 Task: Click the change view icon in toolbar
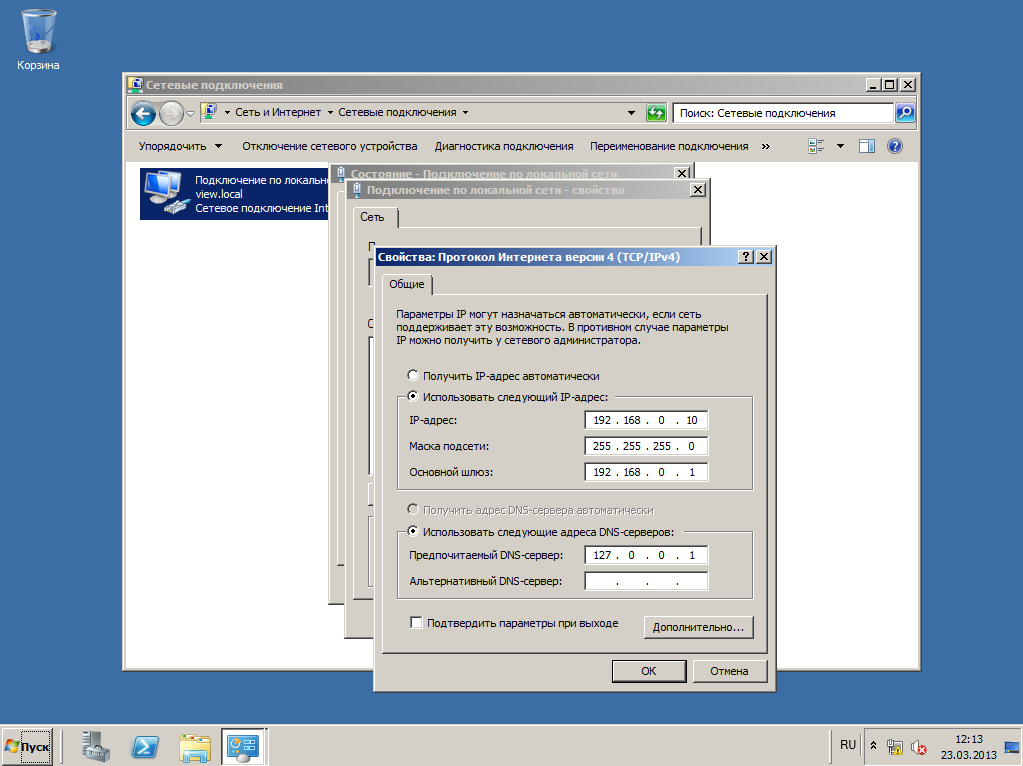tap(816, 146)
